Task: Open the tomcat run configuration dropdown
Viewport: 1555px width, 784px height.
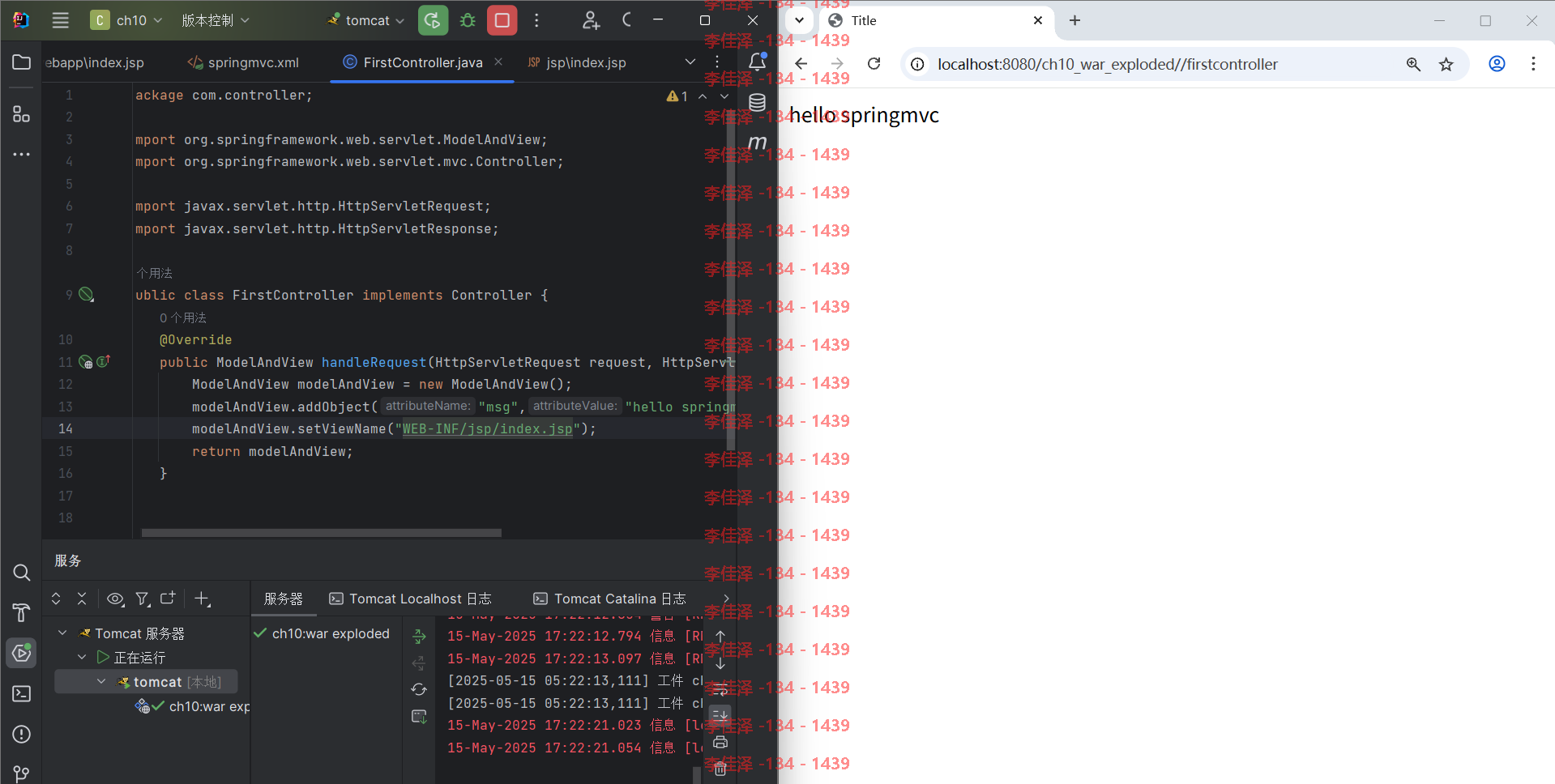Action: click(366, 20)
